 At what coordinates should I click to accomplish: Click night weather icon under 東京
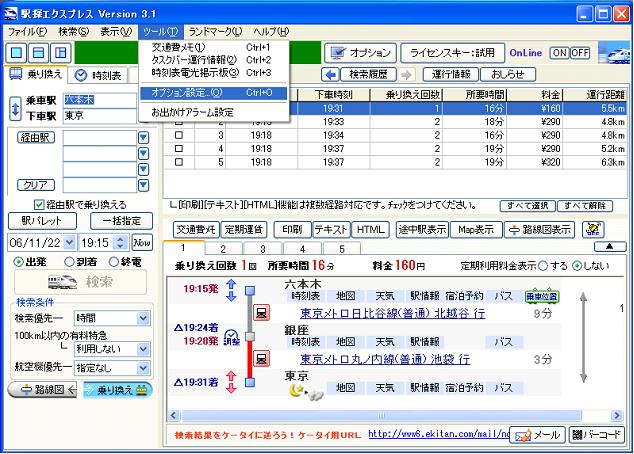pos(306,392)
